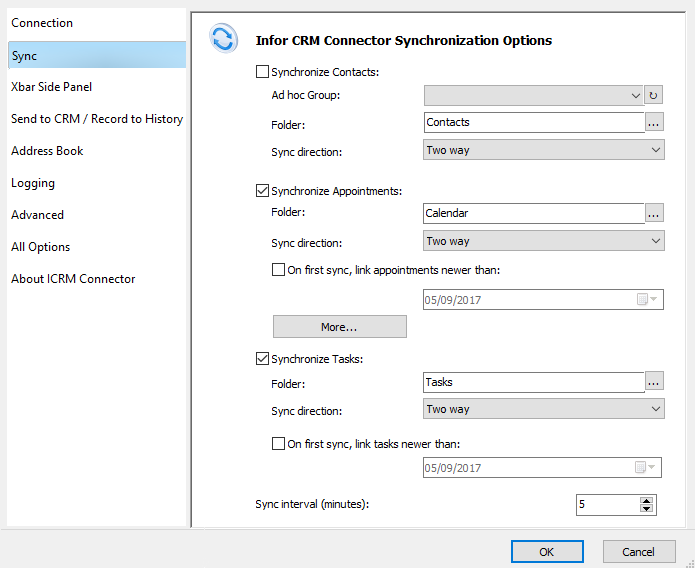This screenshot has height=568, width=695.
Task: Browse for the Contacts folder
Action: tap(654, 122)
